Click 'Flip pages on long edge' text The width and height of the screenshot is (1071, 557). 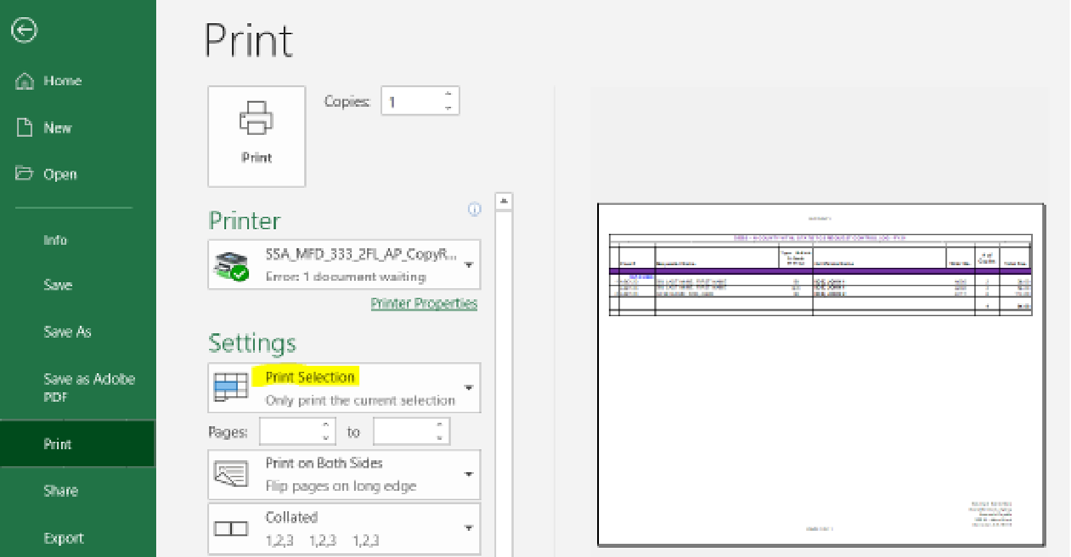[341, 487]
